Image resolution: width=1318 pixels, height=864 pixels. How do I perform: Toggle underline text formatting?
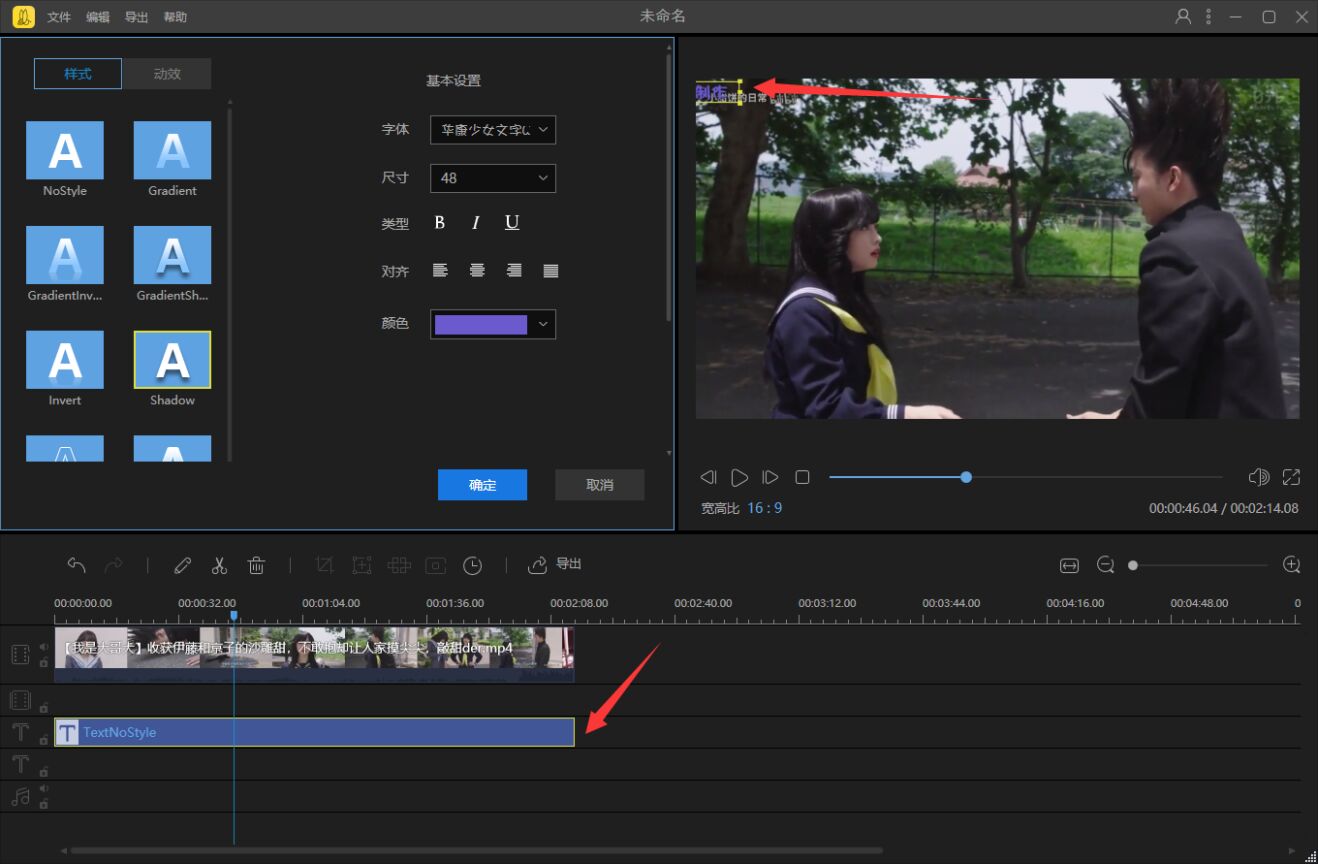click(512, 222)
